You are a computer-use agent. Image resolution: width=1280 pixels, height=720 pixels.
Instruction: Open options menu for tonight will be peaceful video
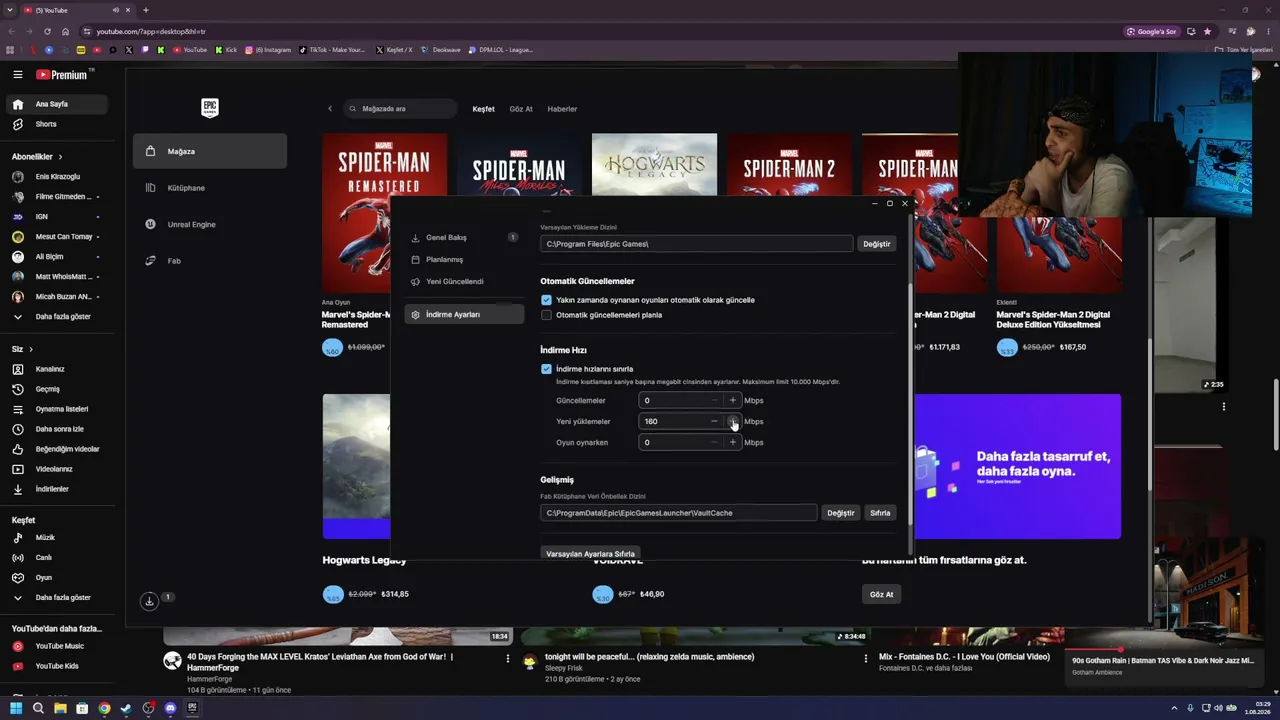click(866, 659)
